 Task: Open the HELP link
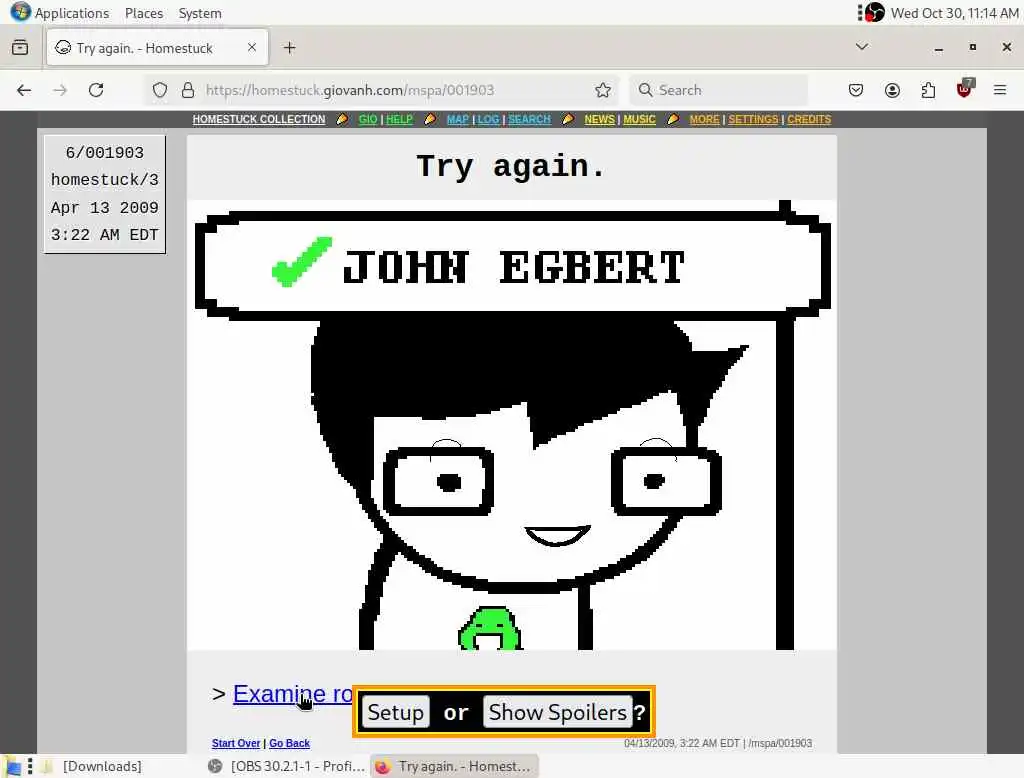[399, 120]
